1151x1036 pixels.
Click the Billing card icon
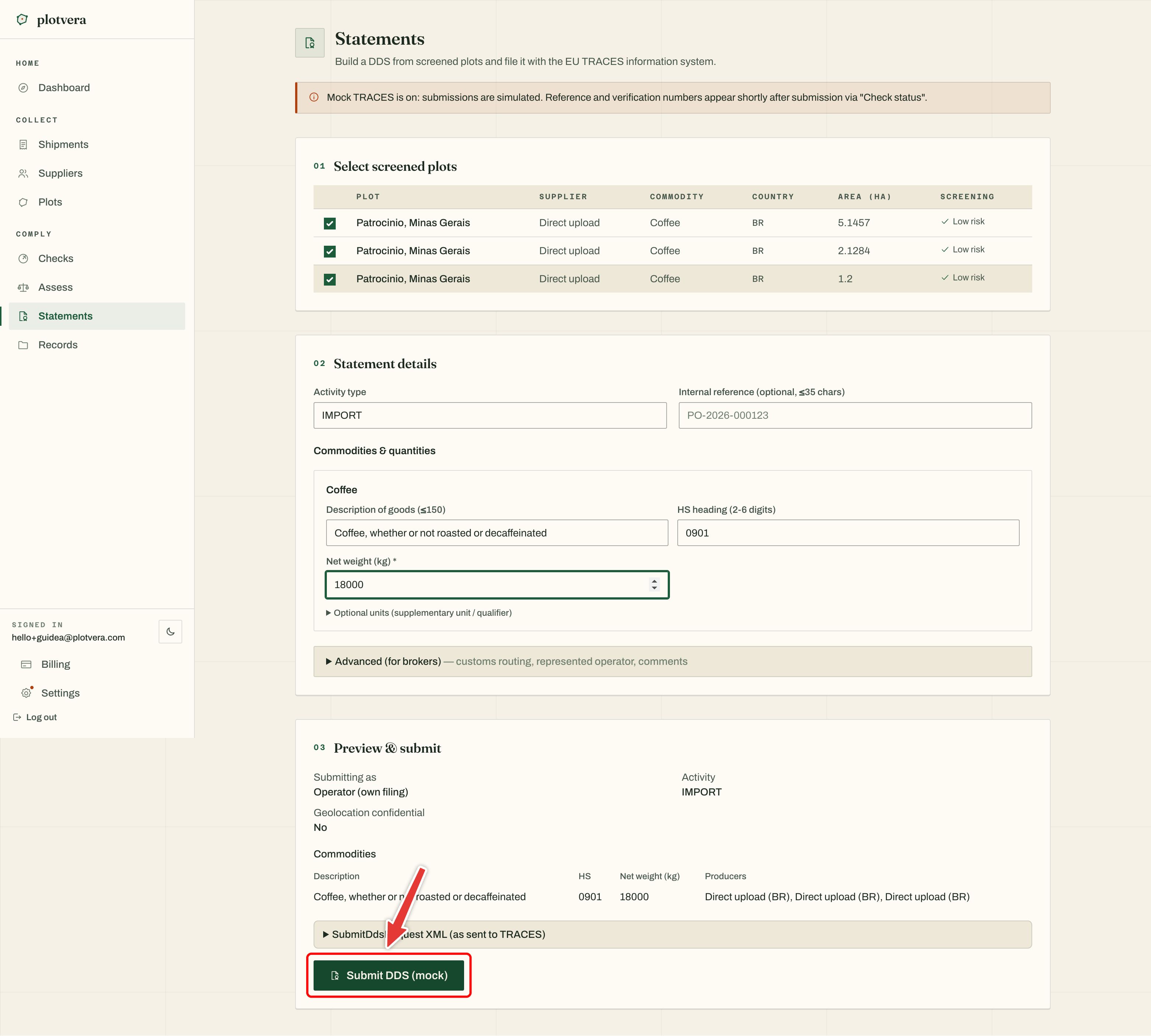point(26,664)
